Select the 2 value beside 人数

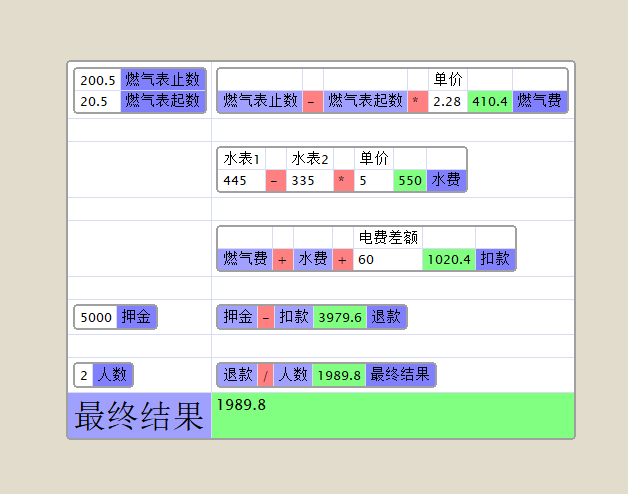coord(84,375)
